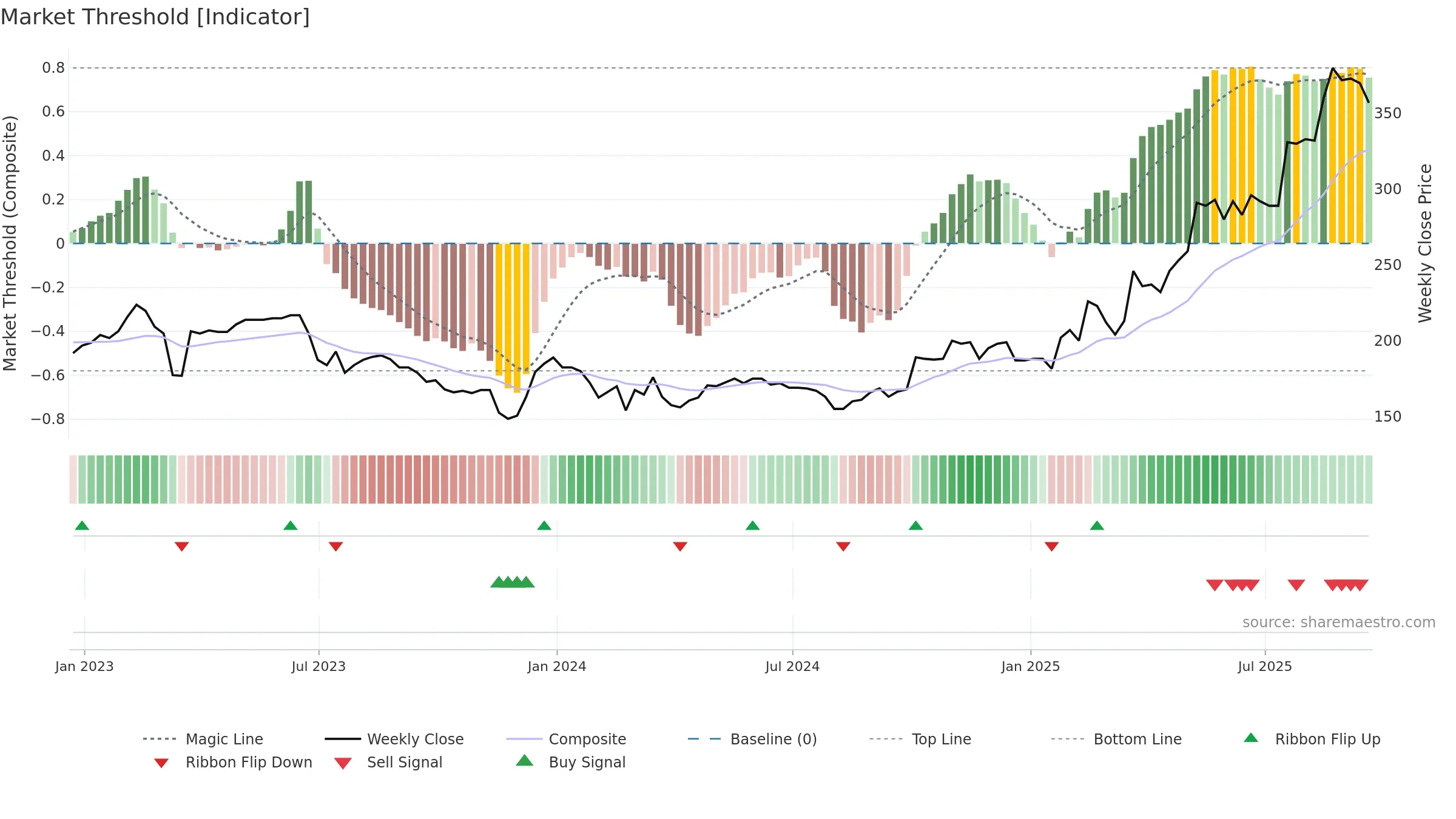This screenshot has height=819, width=1456.
Task: Select the ribbon flip up marker after Jan 2025
Action: (1097, 525)
